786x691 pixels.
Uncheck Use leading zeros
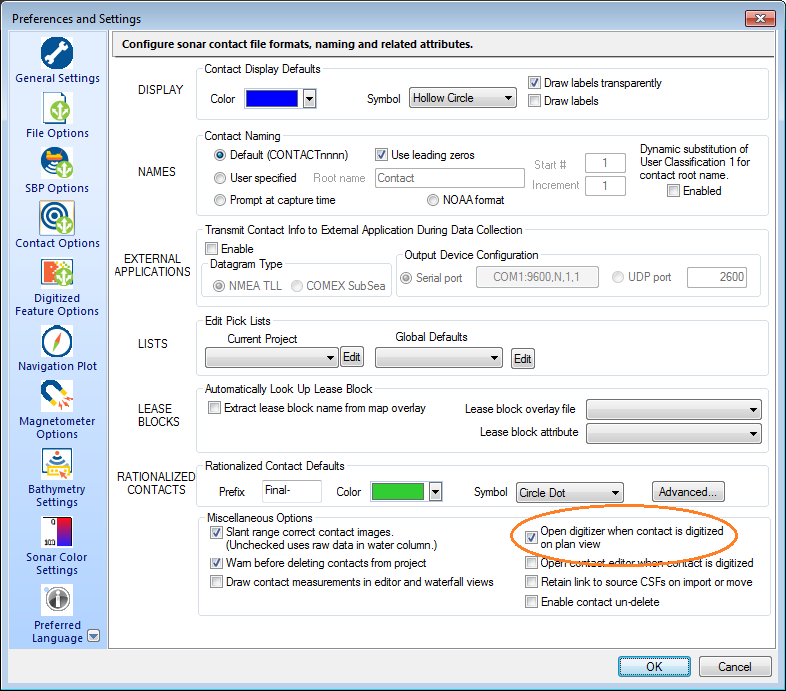pyautogui.click(x=382, y=155)
